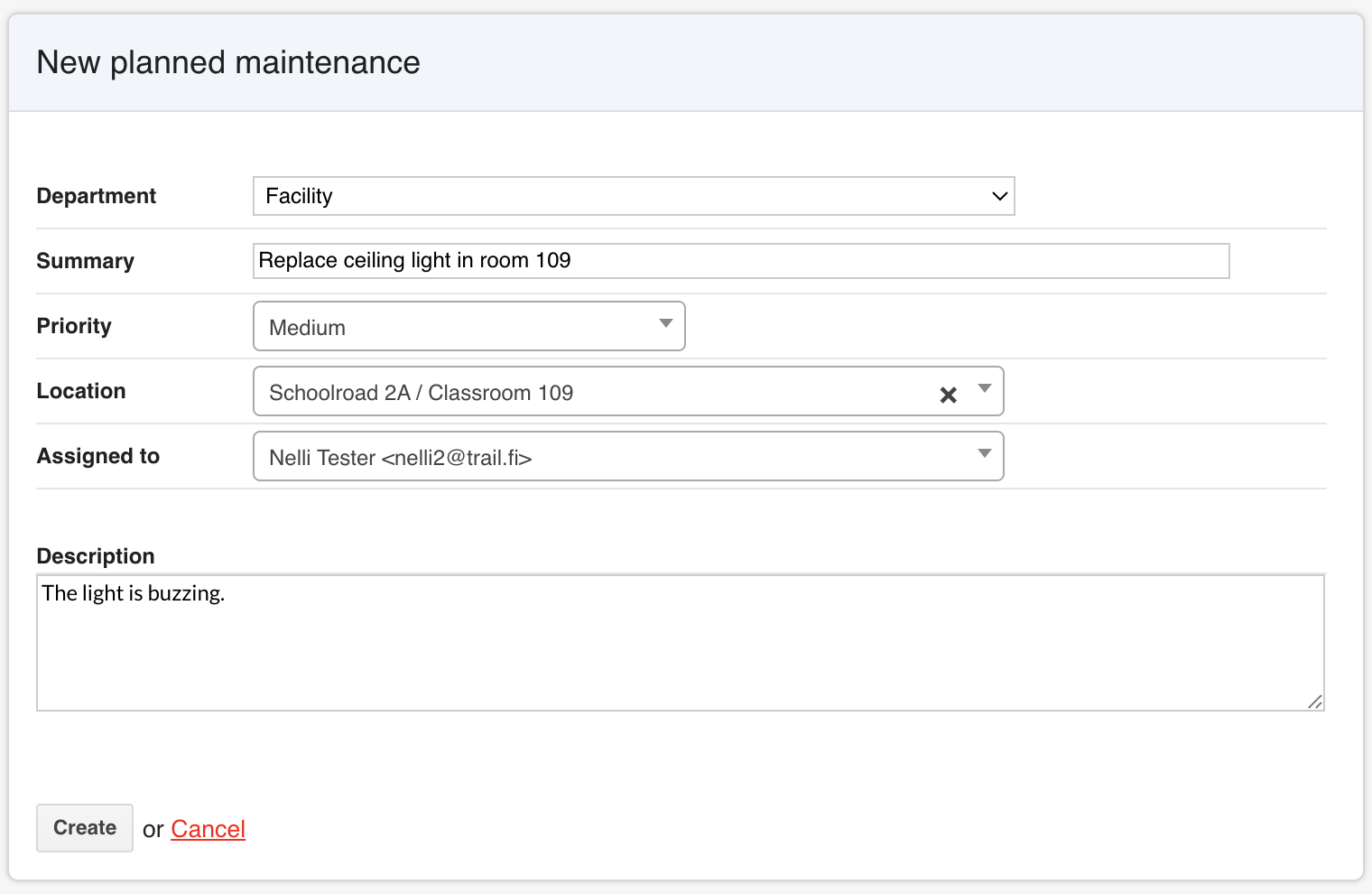Viewport: 1372px width, 894px height.
Task: Click the Assigned to field label
Action: (98, 456)
